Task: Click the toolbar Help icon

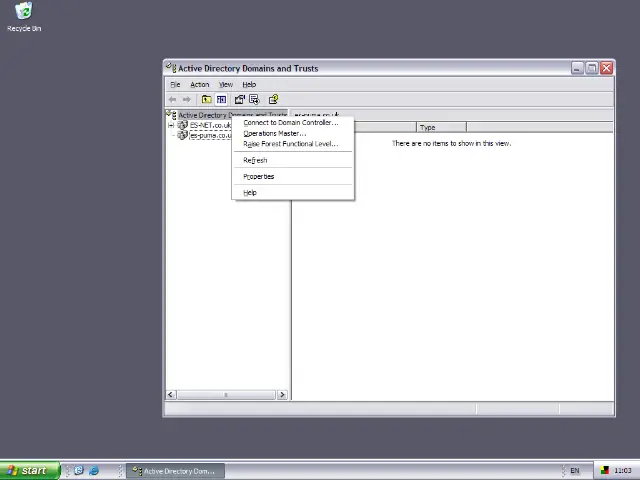Action: coord(273,99)
